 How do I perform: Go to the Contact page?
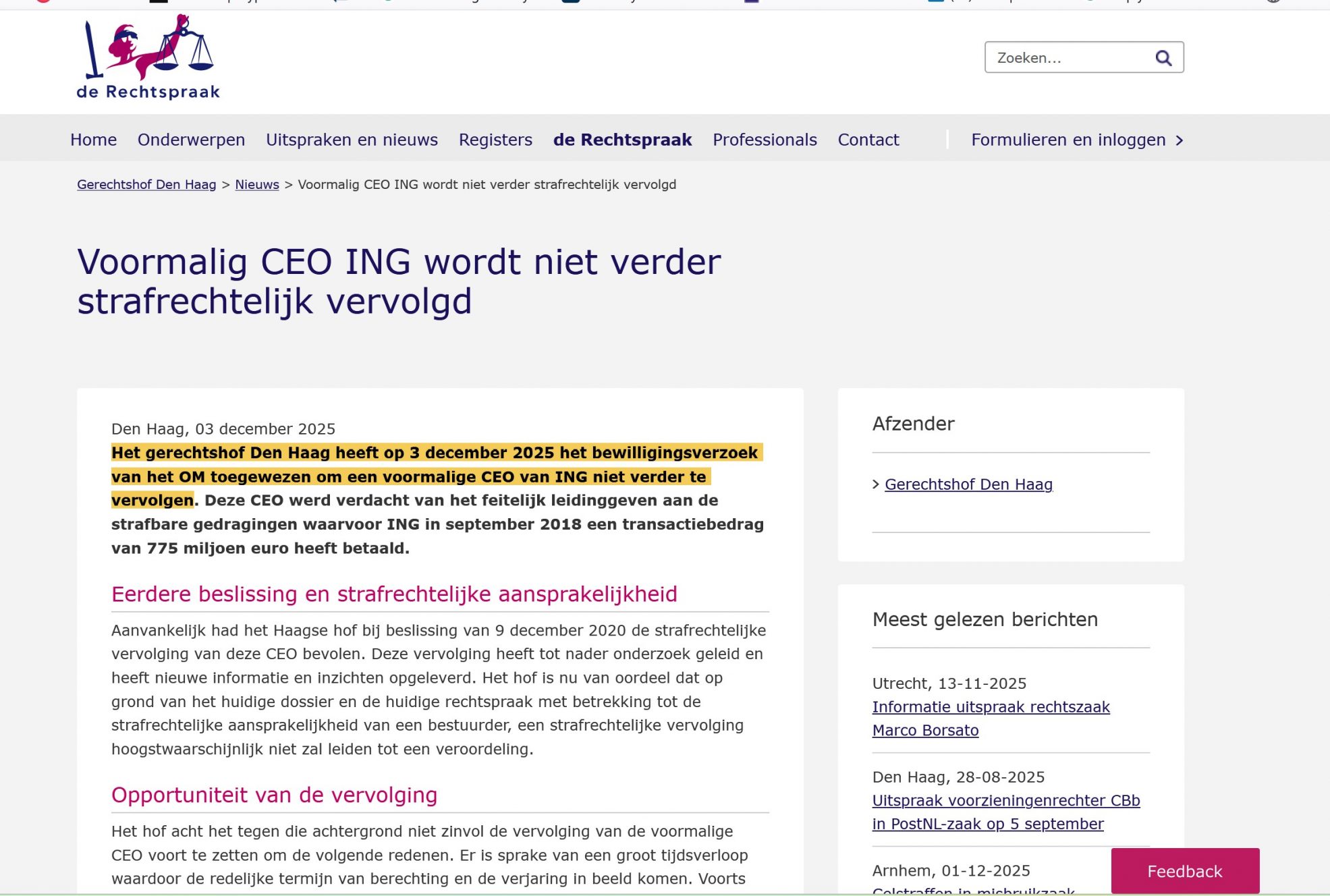868,140
